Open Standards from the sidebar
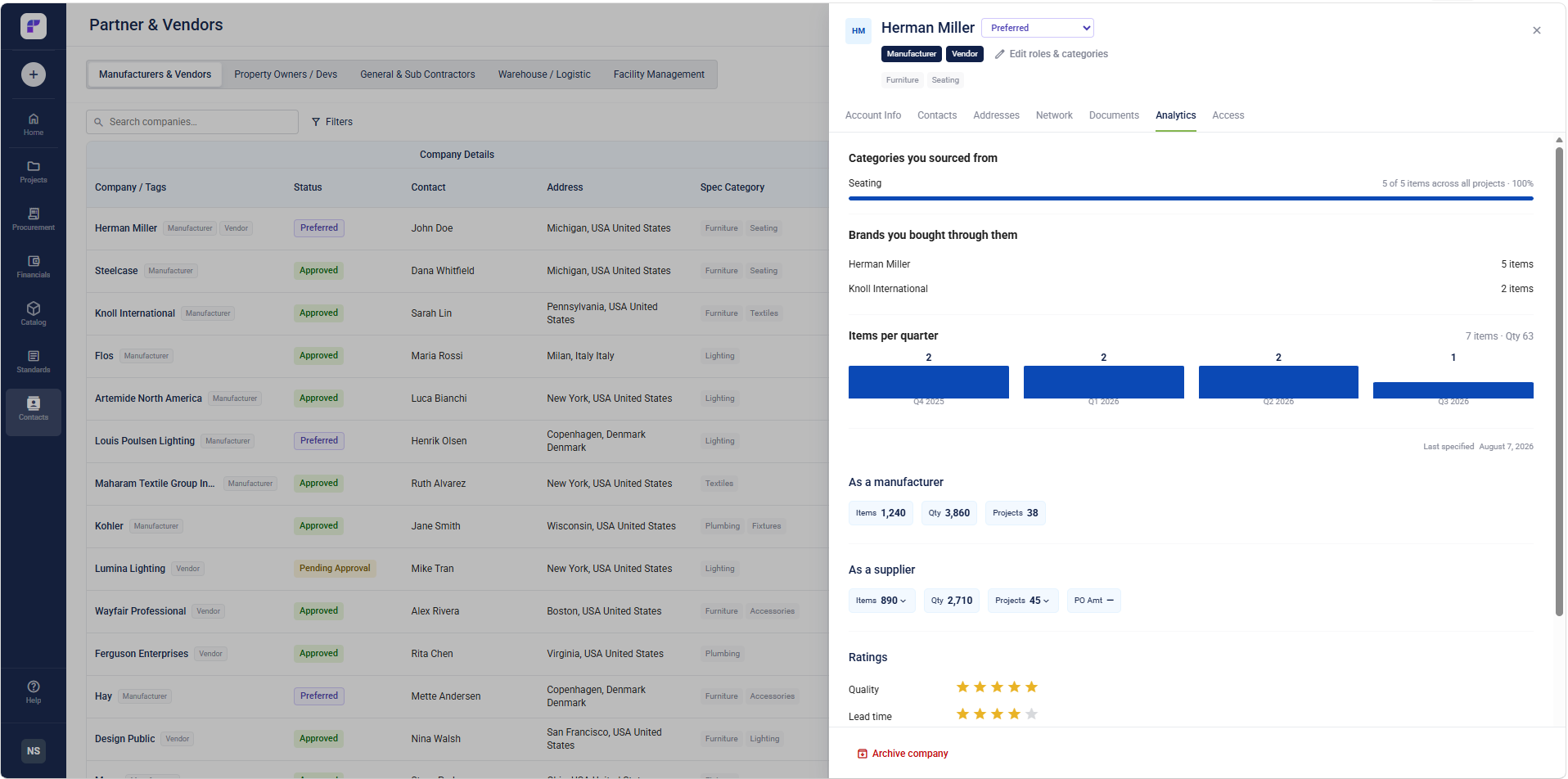Image resolution: width=1568 pixels, height=779 pixels. [34, 362]
